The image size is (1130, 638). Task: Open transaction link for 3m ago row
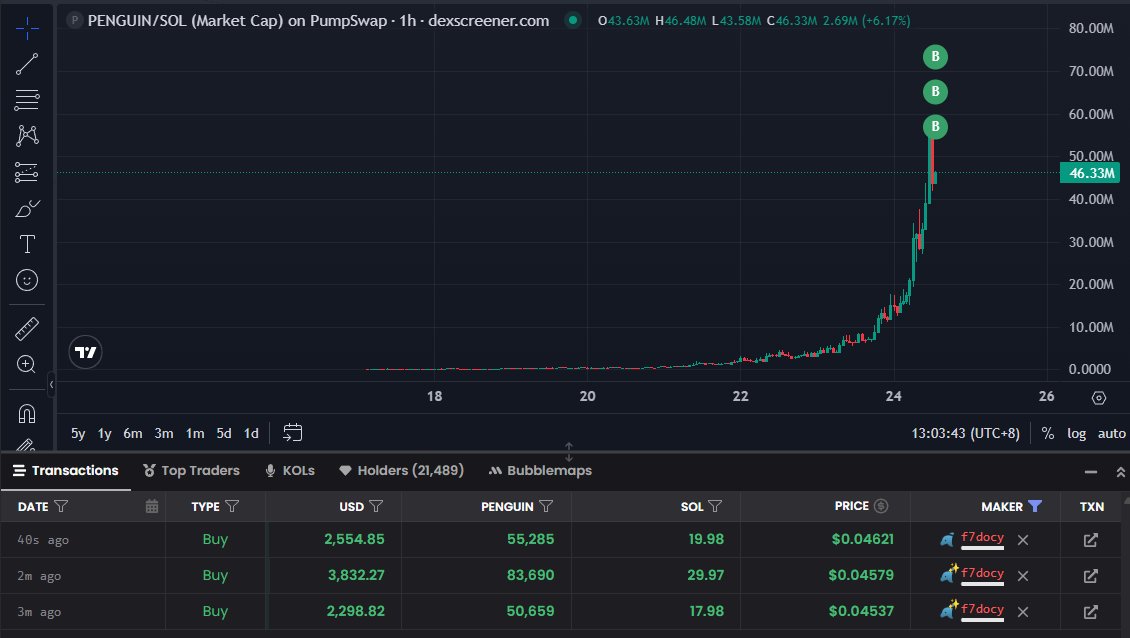point(1090,612)
